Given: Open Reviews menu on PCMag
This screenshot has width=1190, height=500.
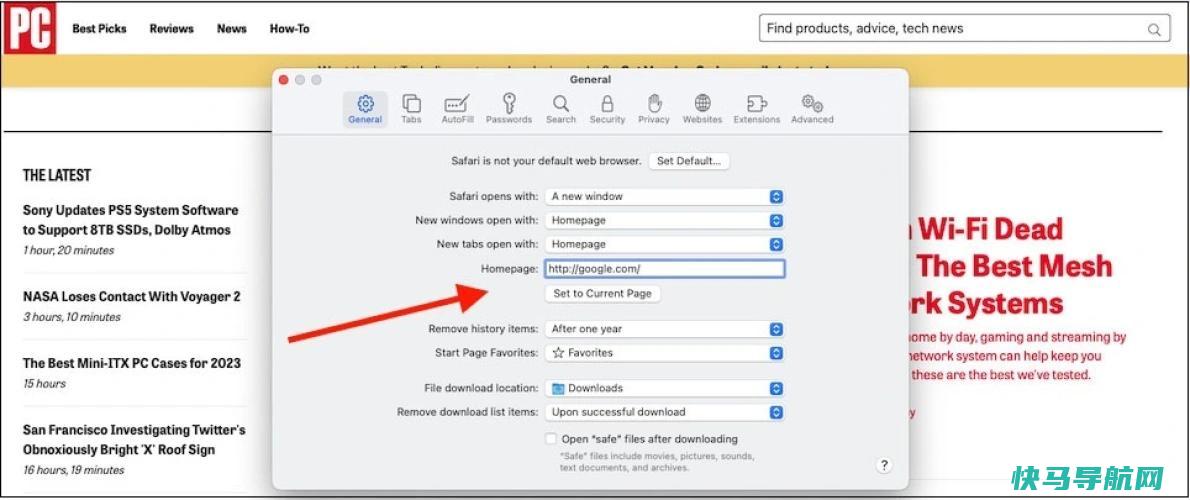Looking at the screenshot, I should click(x=172, y=29).
